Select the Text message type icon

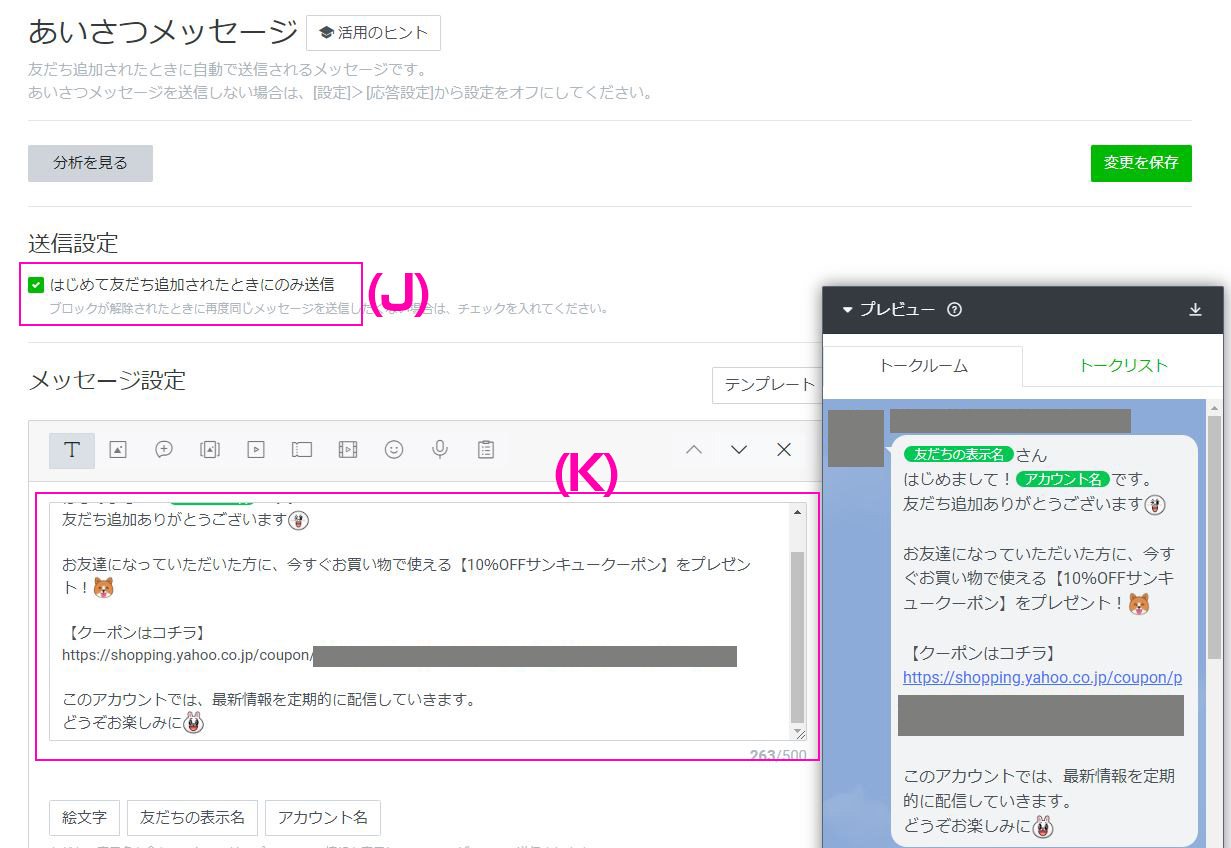pyautogui.click(x=72, y=450)
